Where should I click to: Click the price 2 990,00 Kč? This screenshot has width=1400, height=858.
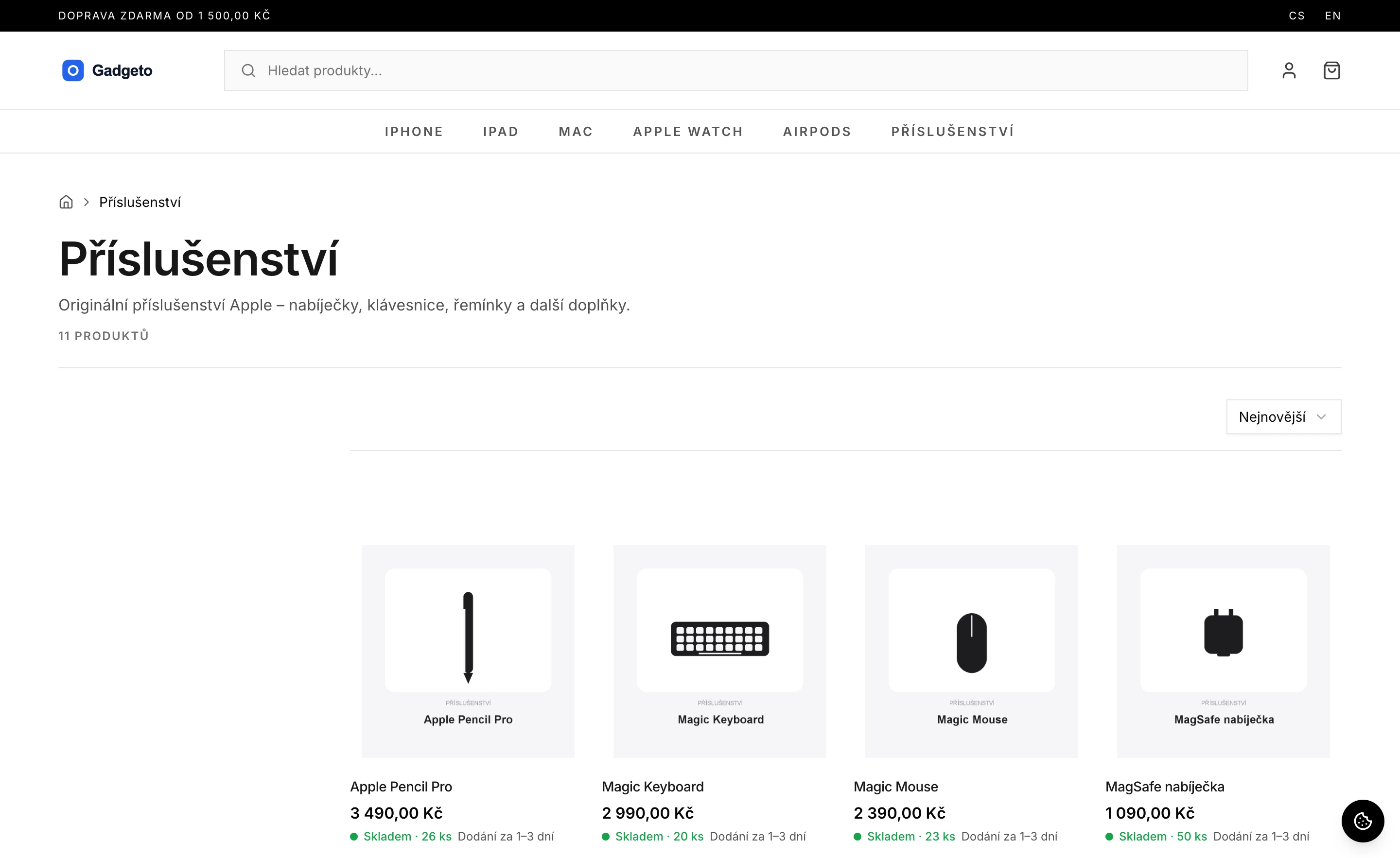tap(647, 813)
